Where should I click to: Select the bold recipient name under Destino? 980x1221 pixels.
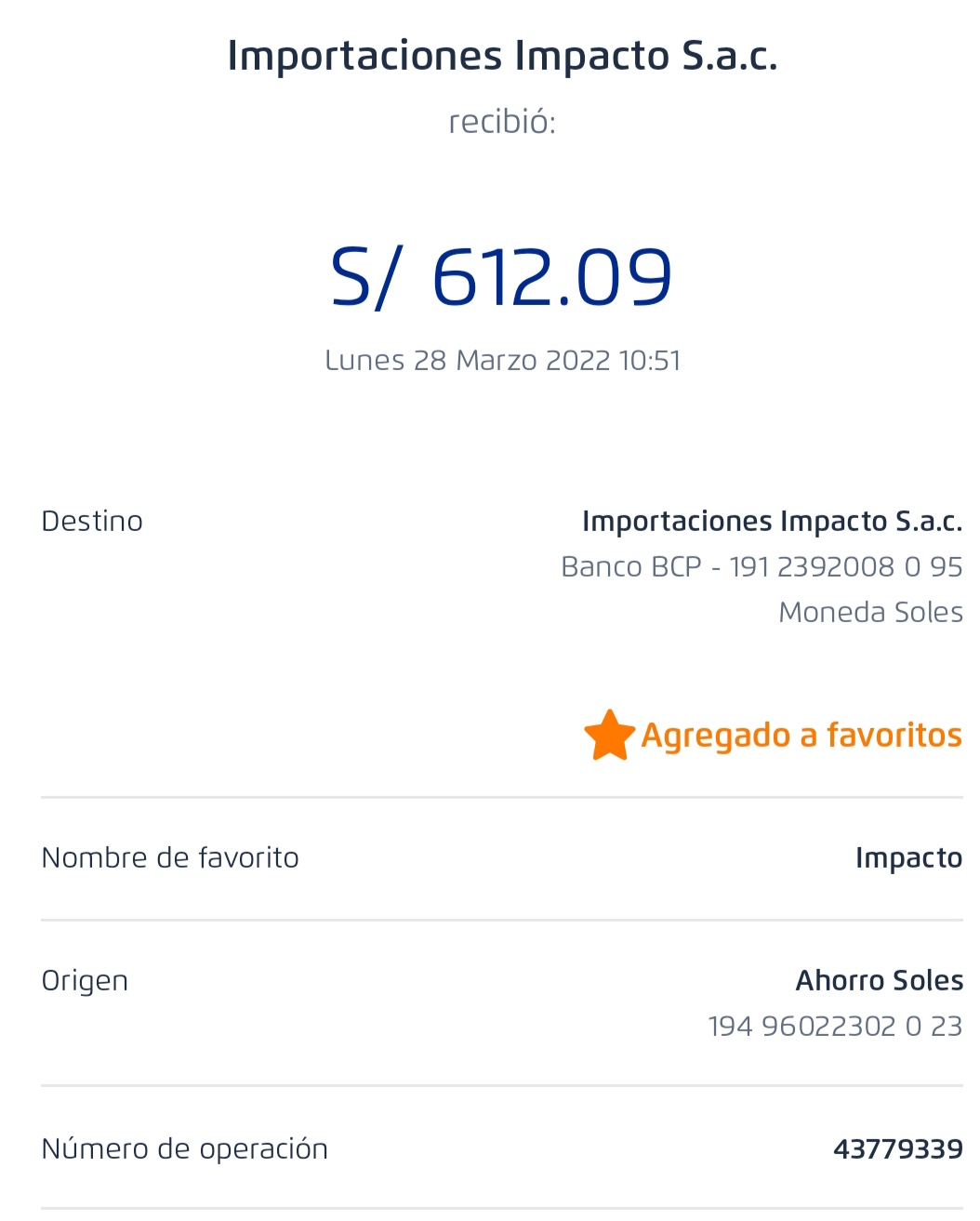(x=772, y=521)
